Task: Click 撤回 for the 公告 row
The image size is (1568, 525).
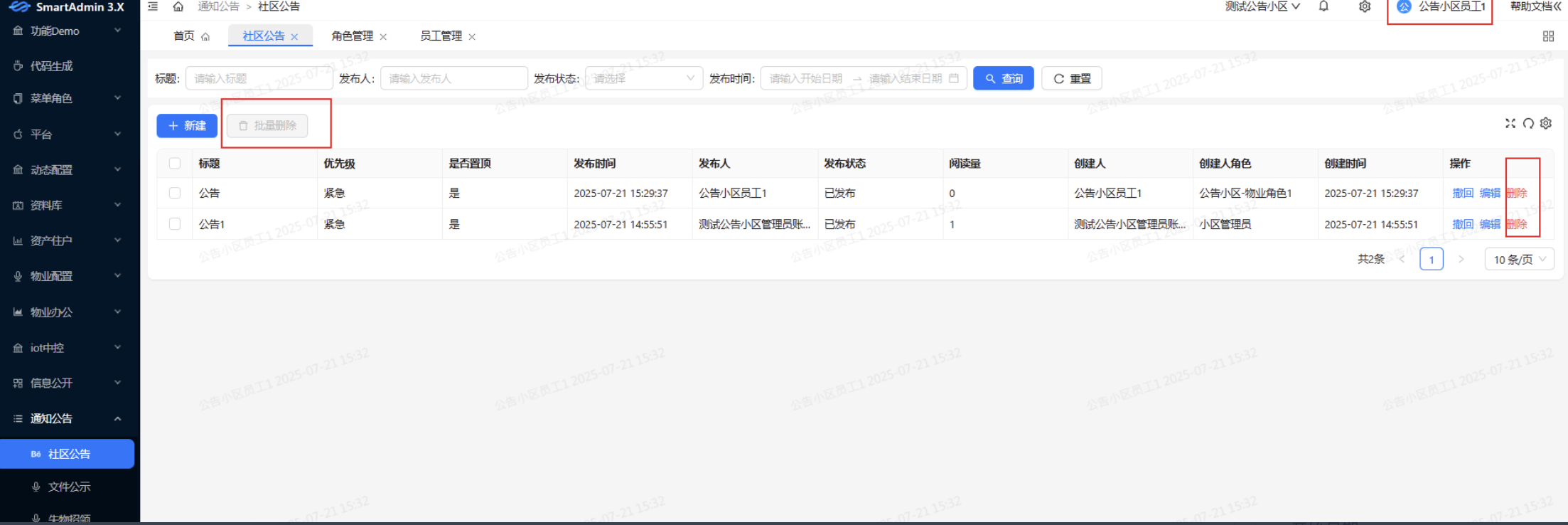Action: pos(1463,193)
